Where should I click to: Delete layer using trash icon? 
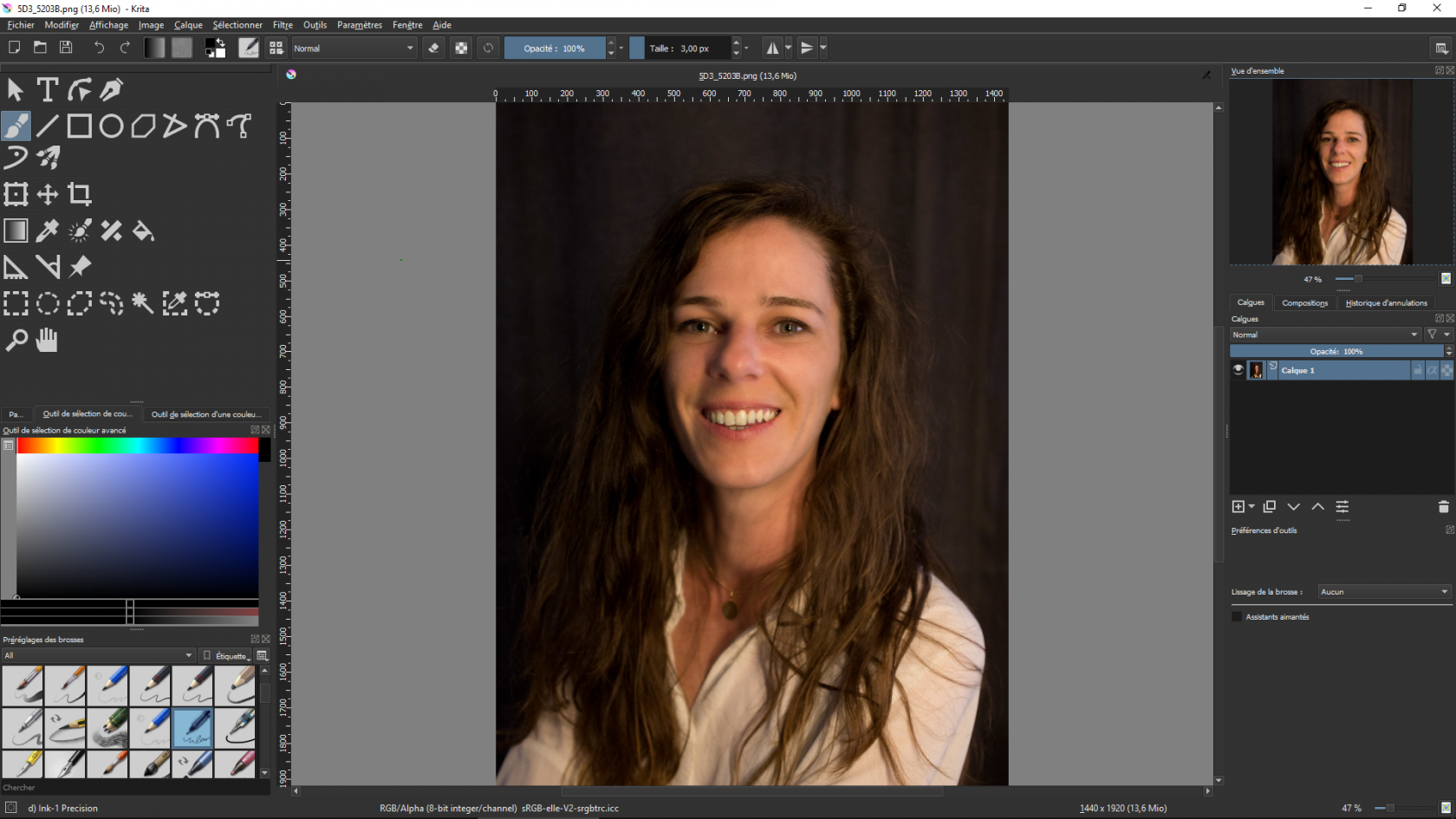pos(1443,507)
